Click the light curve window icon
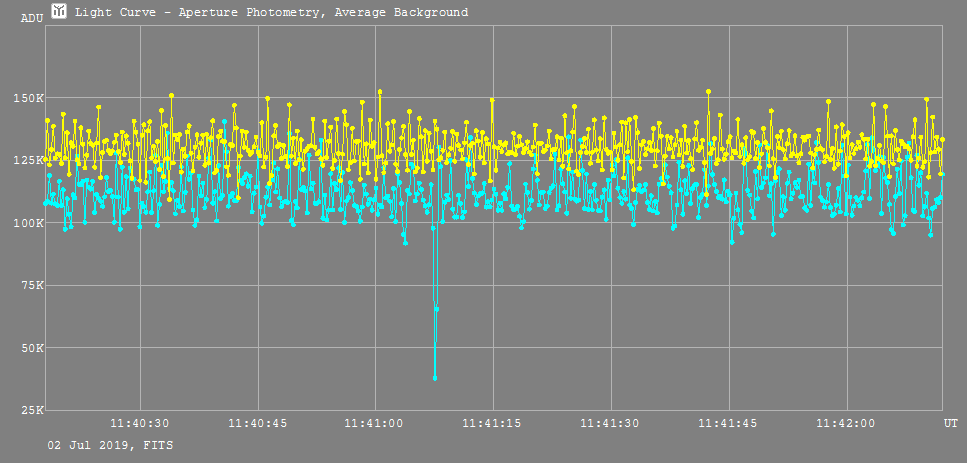The height and width of the screenshot is (463, 967). pos(59,11)
